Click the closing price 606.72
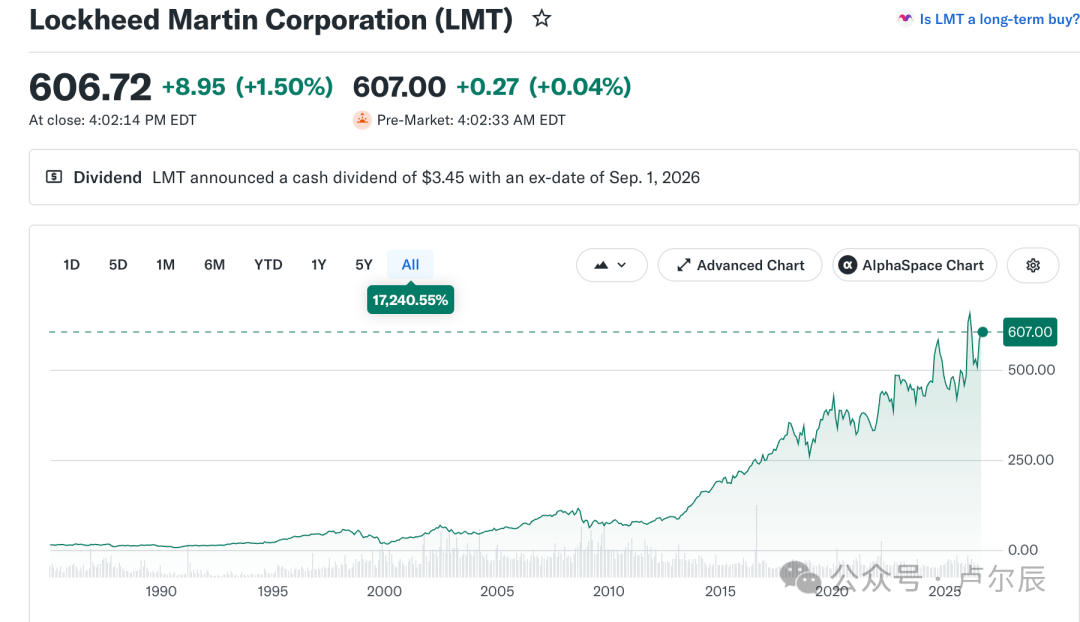Image resolution: width=1080 pixels, height=622 pixels. pos(90,87)
